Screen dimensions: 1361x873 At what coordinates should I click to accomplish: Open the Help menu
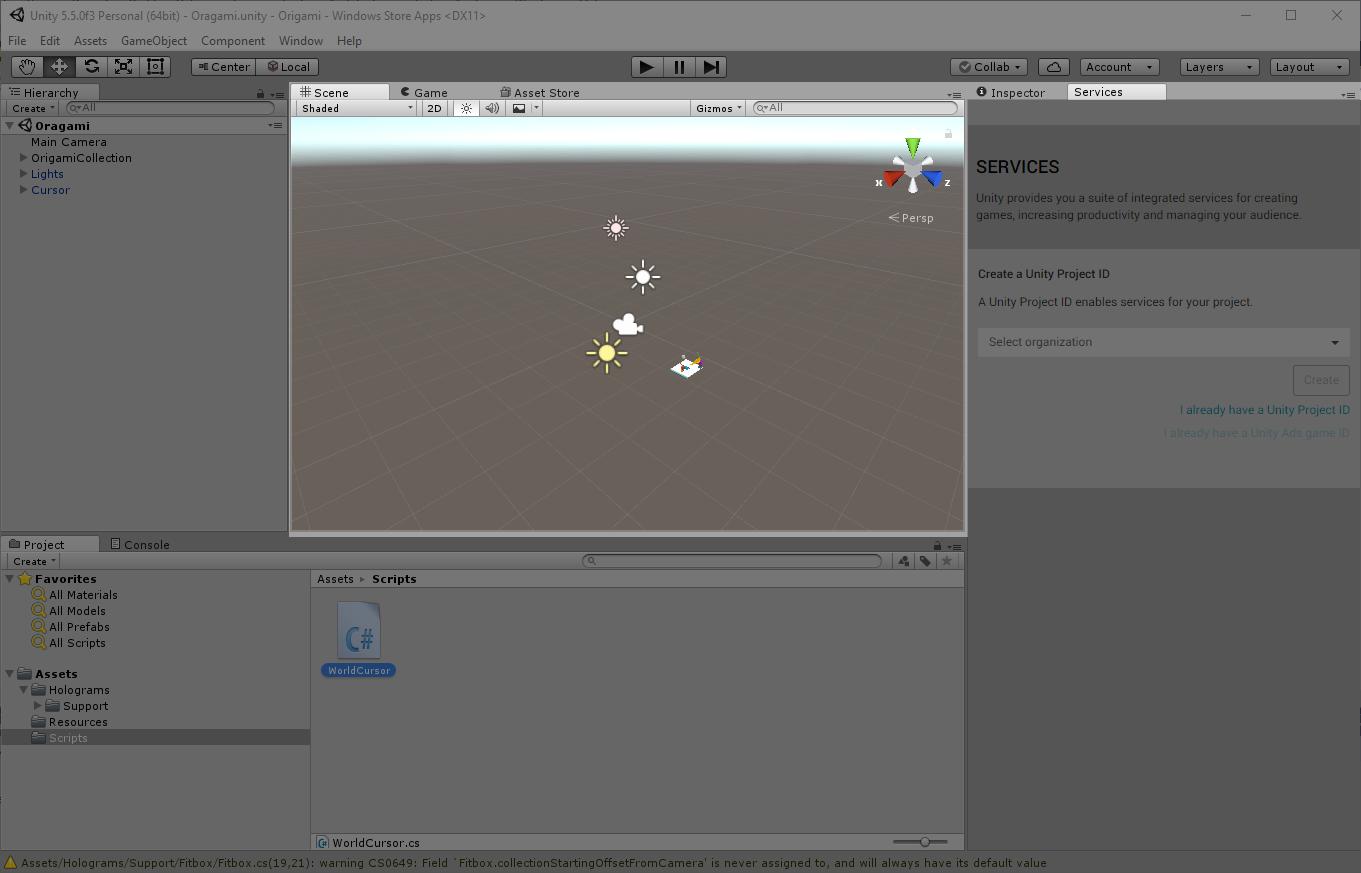click(349, 41)
